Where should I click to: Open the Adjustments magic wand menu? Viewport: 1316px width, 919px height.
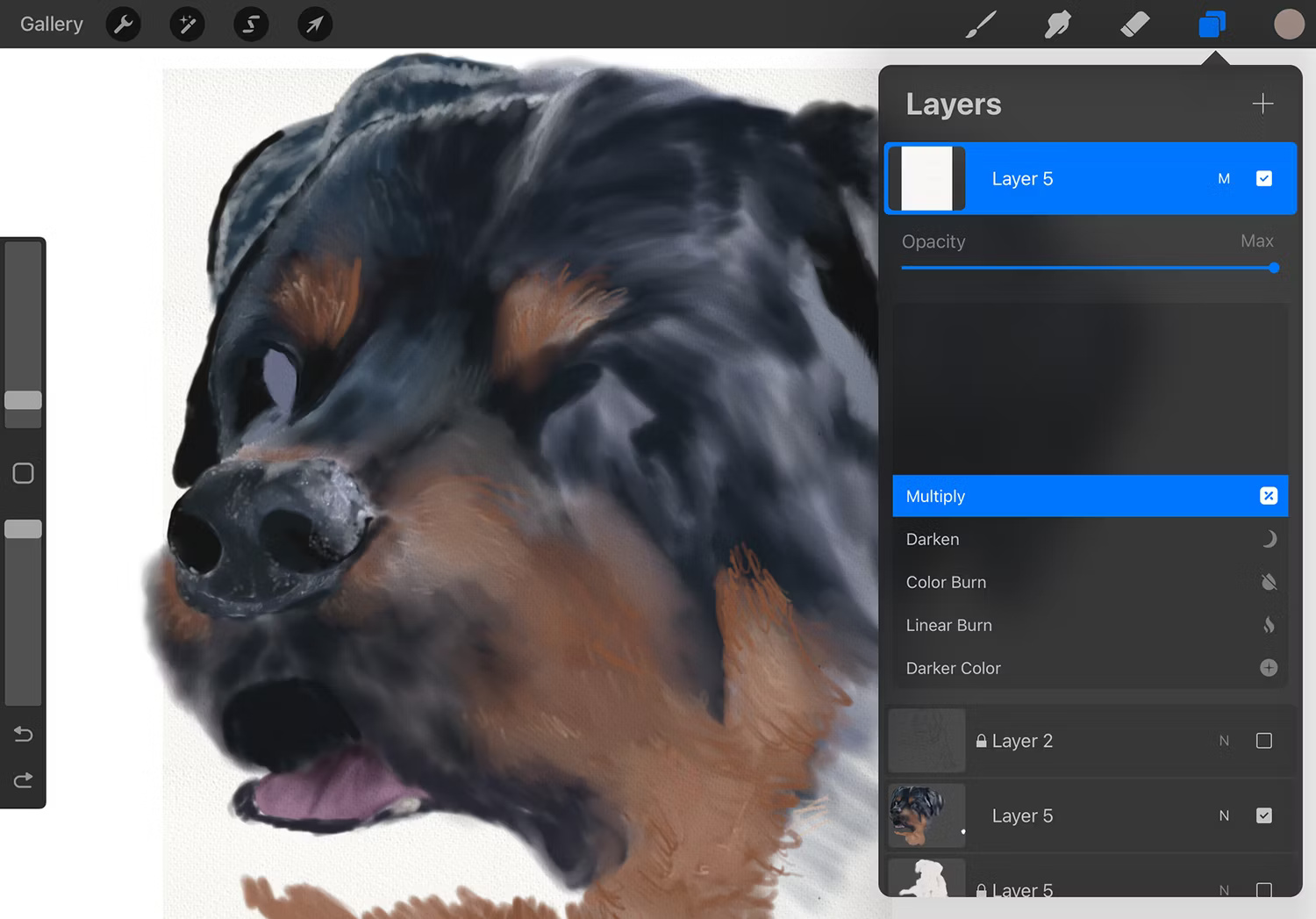coord(187,24)
